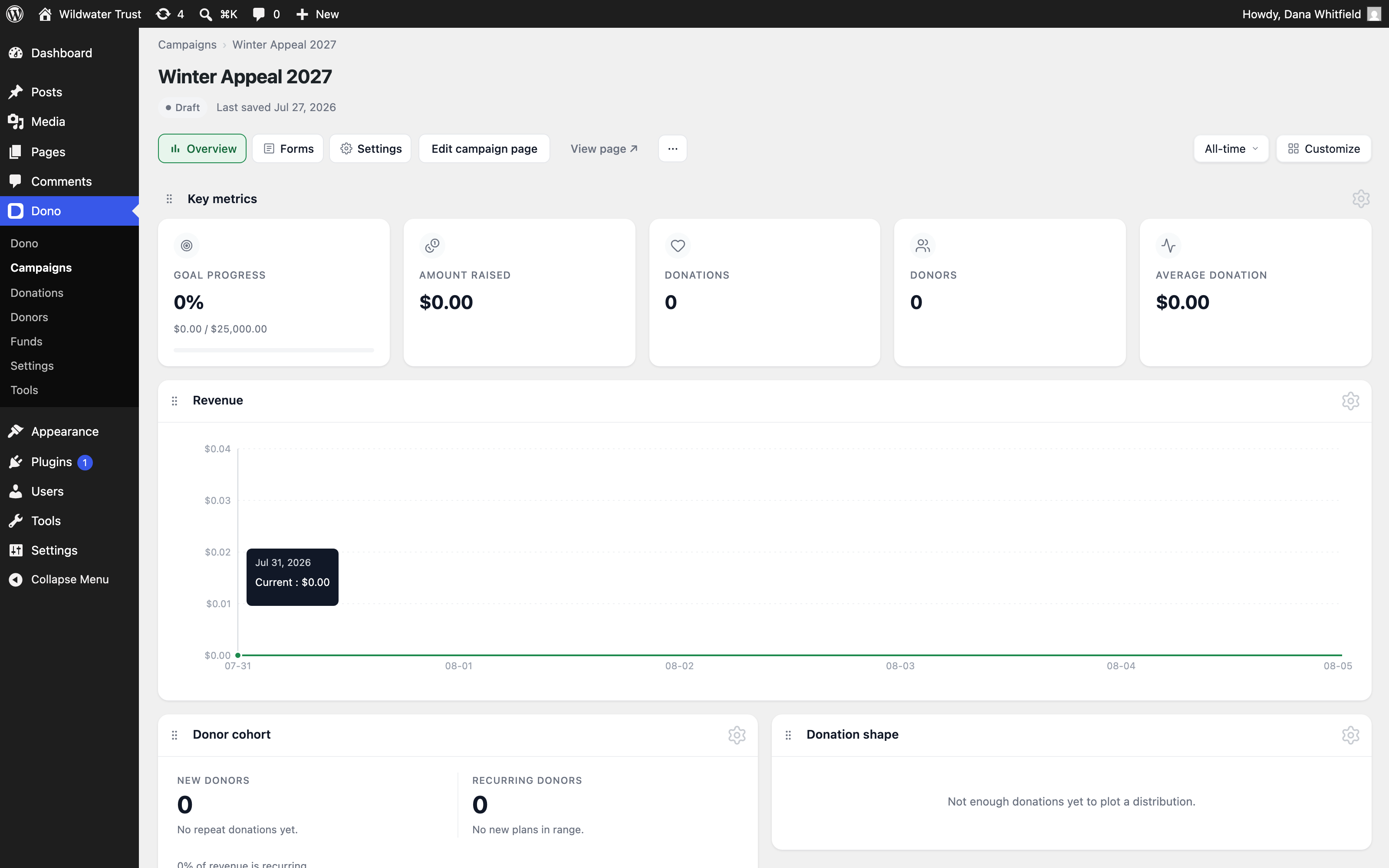This screenshot has height=868, width=1389.
Task: Open Posts in the sidebar
Action: coord(69,92)
